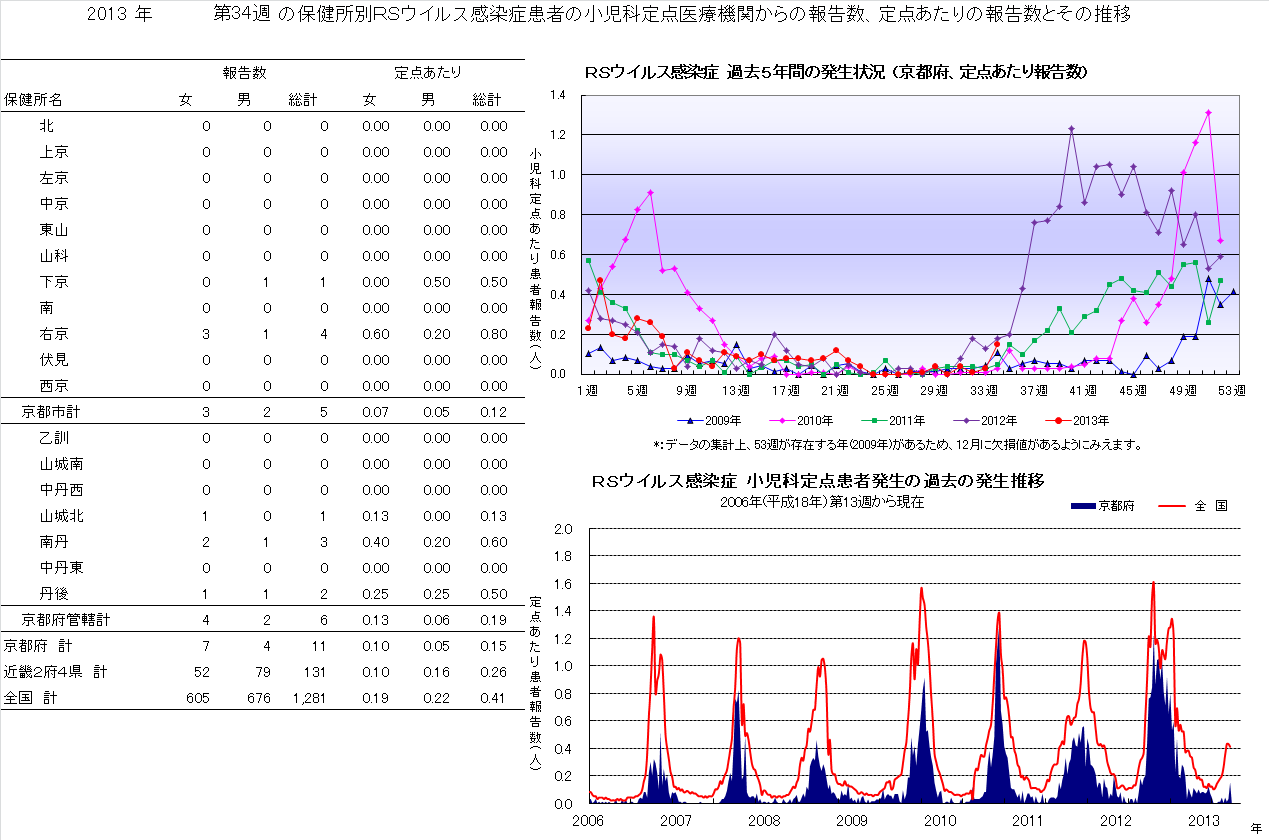Click the 近畿2府4県 計 row label
The height and width of the screenshot is (840, 1269).
pos(55,672)
